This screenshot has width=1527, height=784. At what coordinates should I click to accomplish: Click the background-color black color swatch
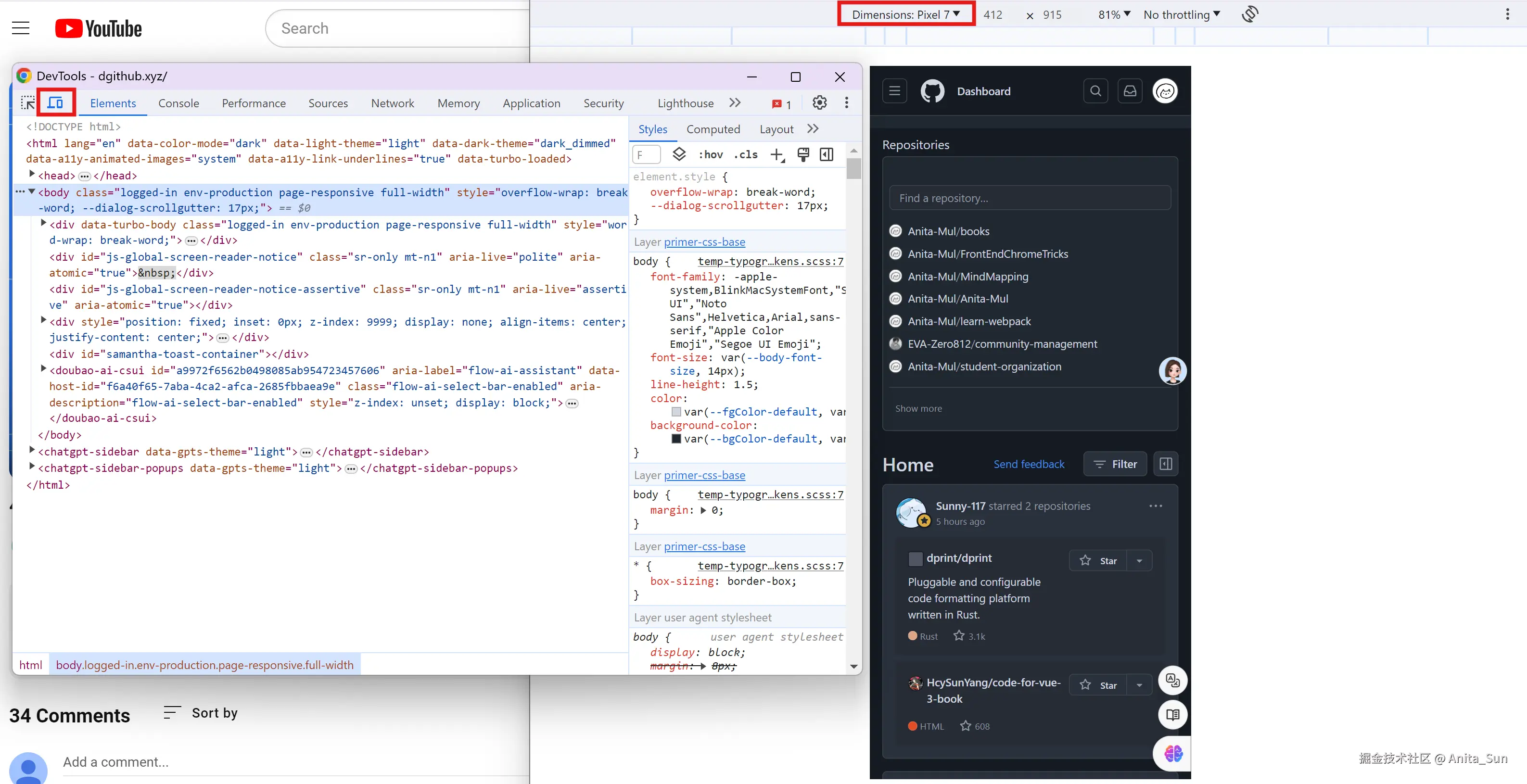pyautogui.click(x=676, y=439)
